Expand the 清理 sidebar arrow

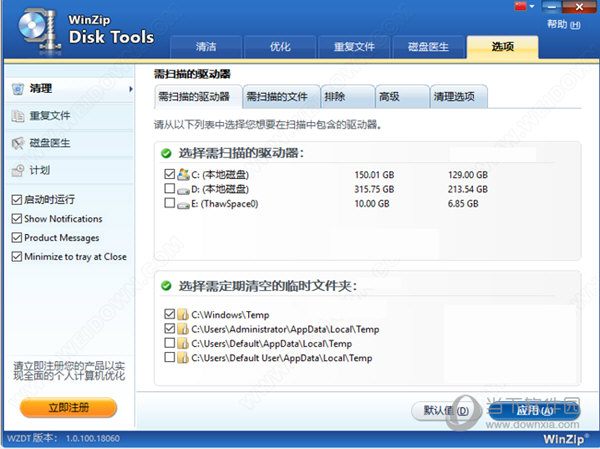pyautogui.click(x=131, y=89)
